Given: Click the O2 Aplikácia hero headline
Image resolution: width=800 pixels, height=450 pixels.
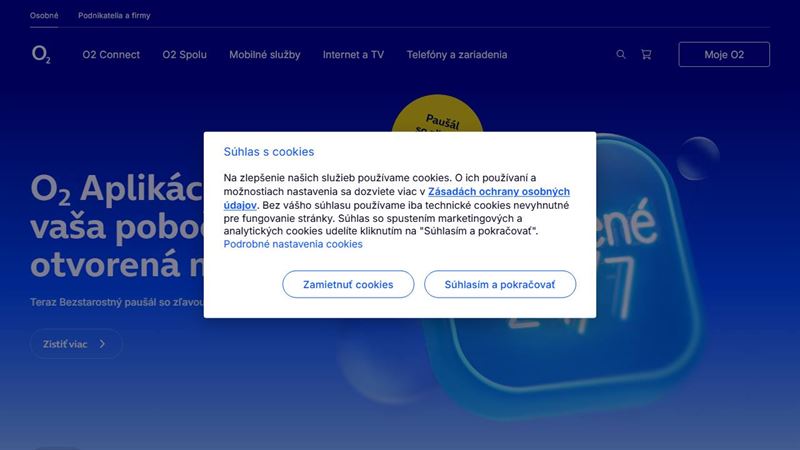Looking at the screenshot, I should (x=117, y=226).
